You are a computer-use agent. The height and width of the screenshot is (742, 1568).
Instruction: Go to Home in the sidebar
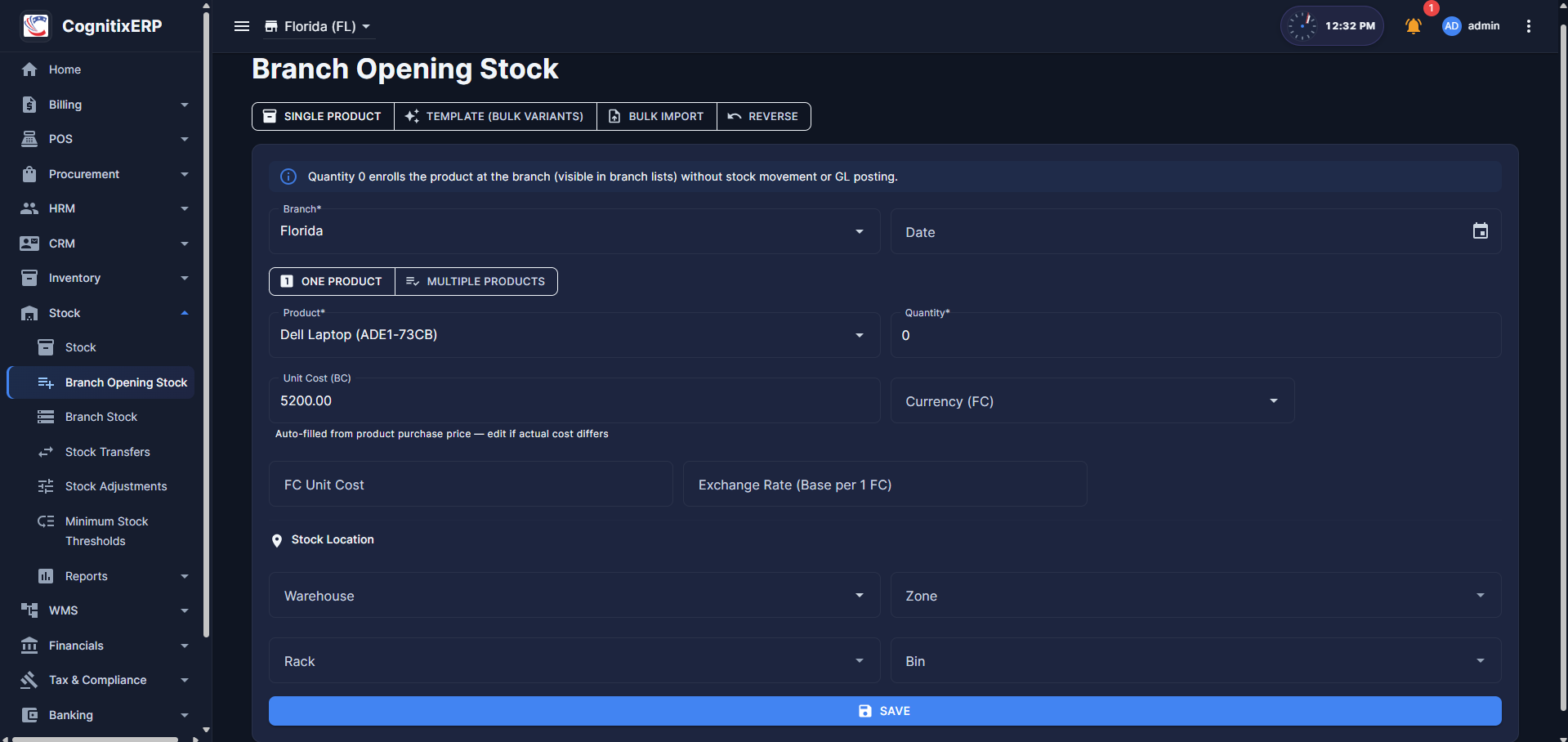pyautogui.click(x=101, y=69)
